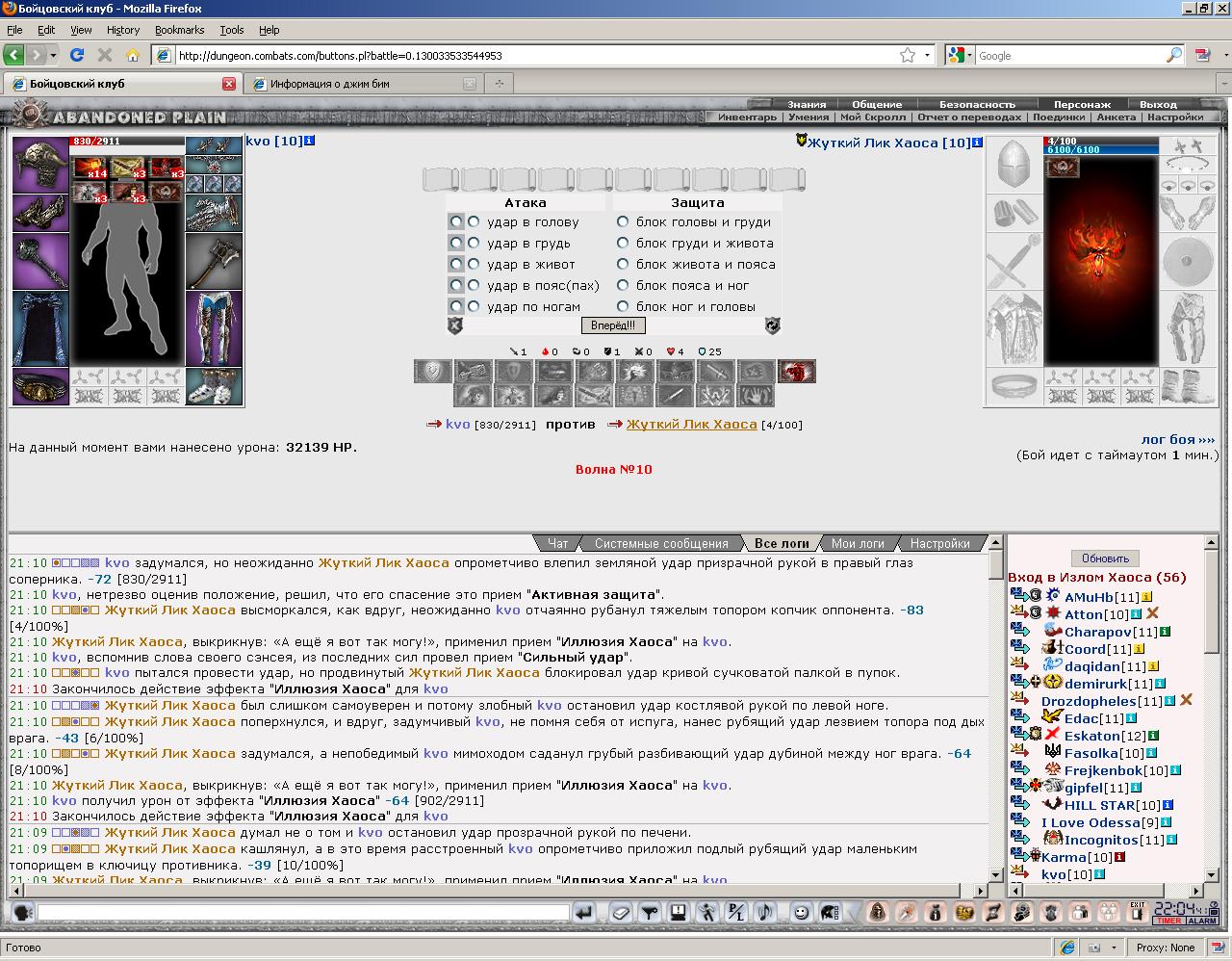Click the floppy disk save icon in bottom toolbar

679,911
